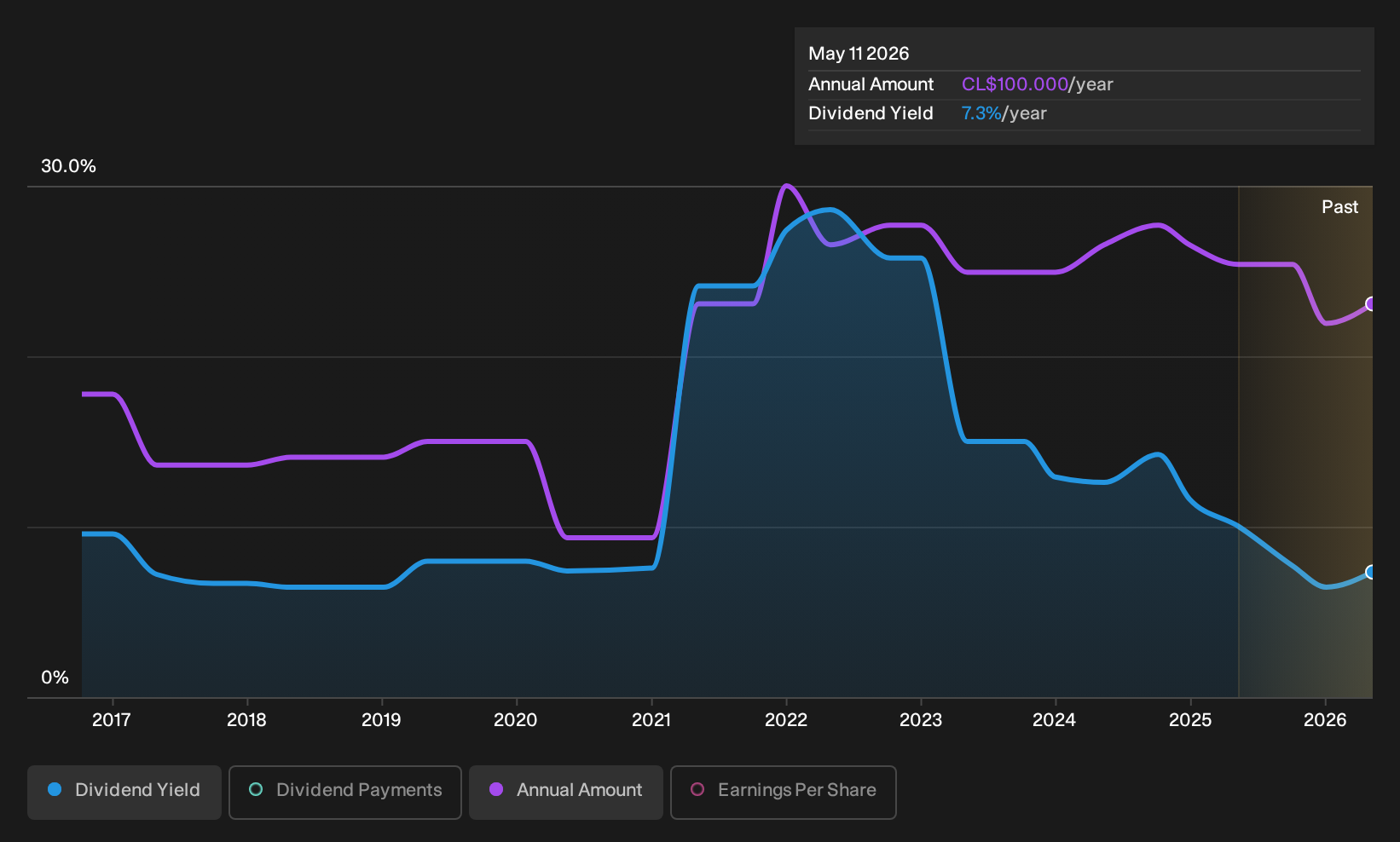Click the 2022 x-axis label
Viewport: 1400px width, 842px height.
click(785, 720)
